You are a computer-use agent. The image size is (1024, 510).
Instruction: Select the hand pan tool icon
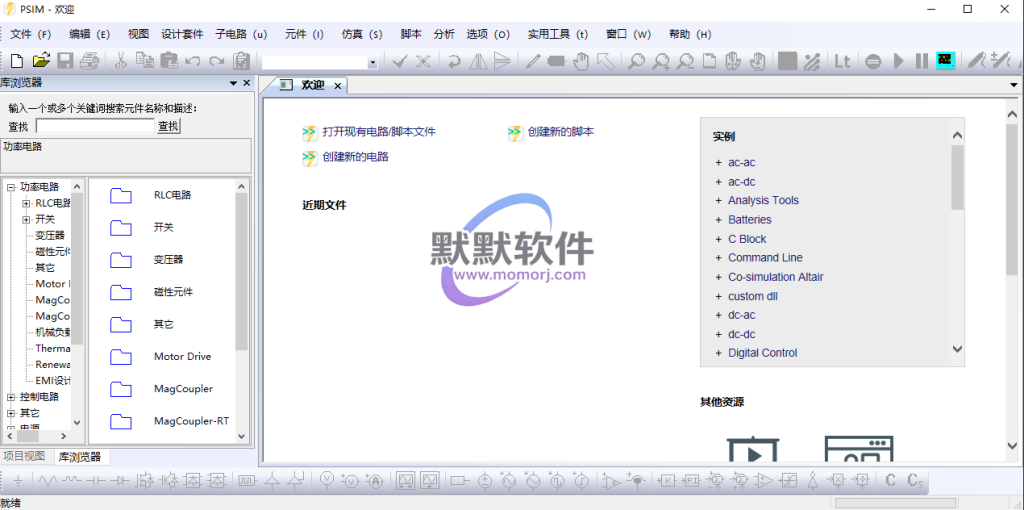[x=581, y=61]
